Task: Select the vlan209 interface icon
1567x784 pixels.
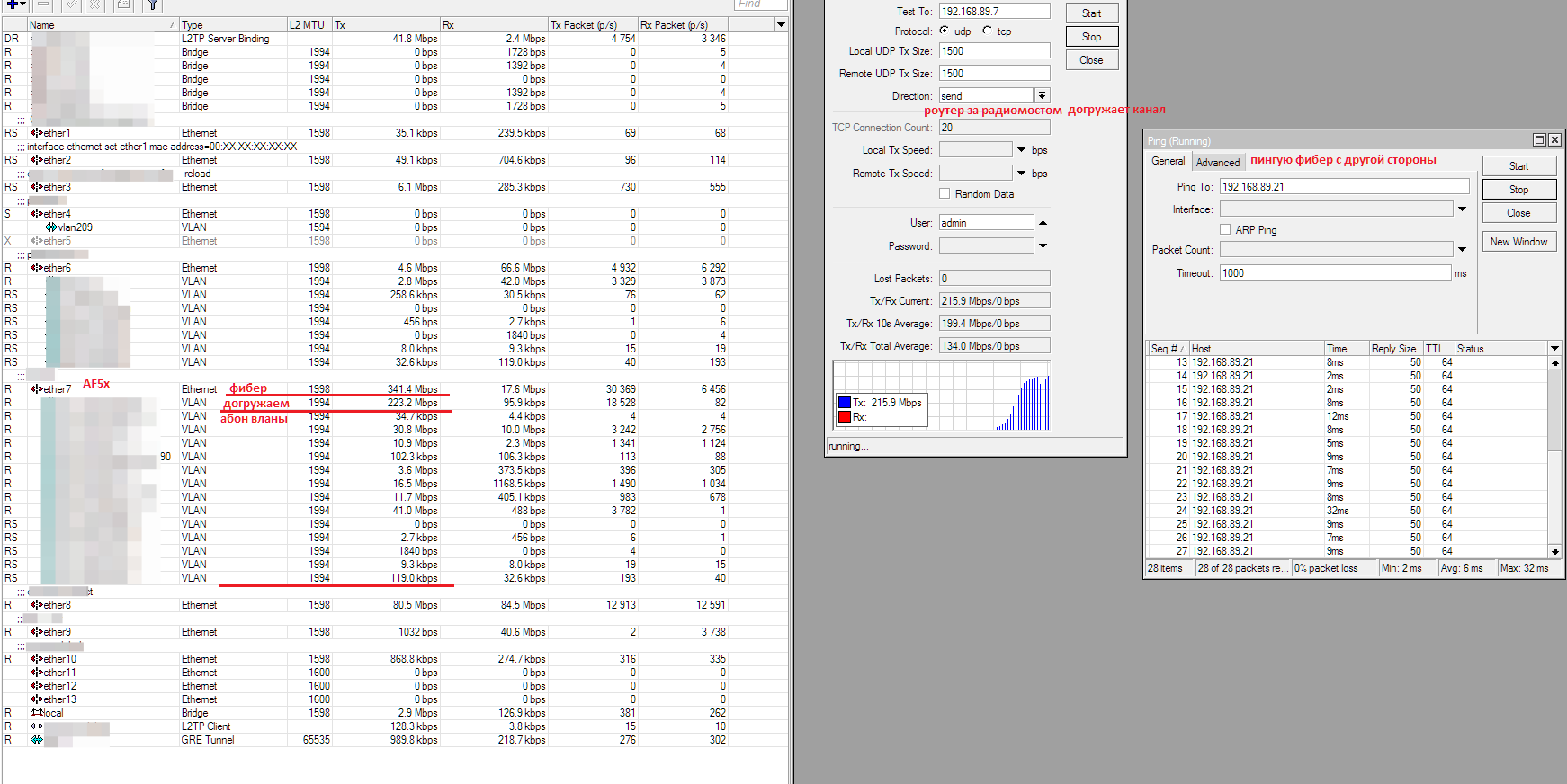Action: (x=51, y=227)
